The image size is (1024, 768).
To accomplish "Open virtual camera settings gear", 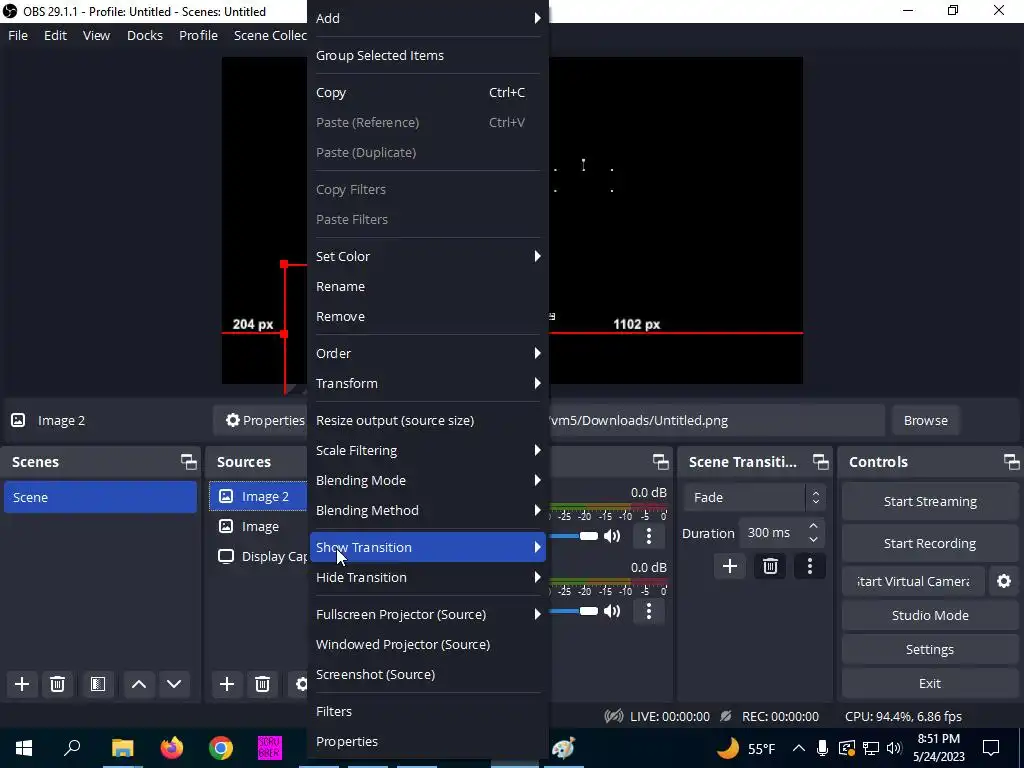I will pyautogui.click(x=1004, y=581).
